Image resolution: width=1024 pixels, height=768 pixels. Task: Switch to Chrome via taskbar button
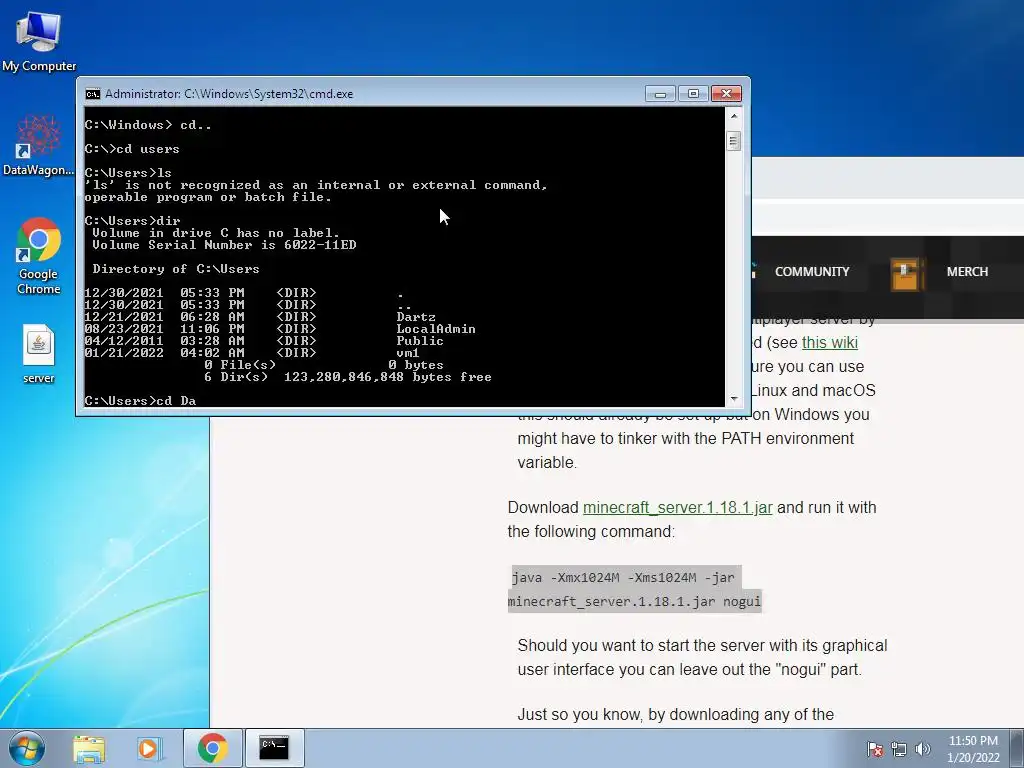(212, 748)
